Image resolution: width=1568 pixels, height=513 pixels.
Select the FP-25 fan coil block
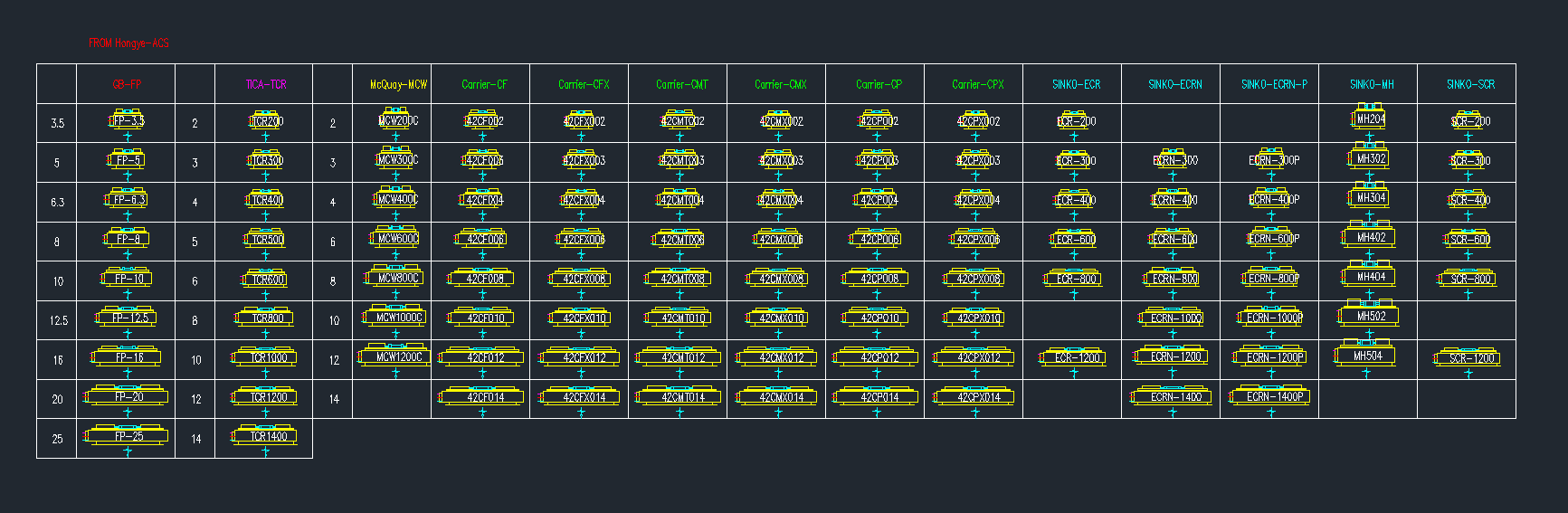tap(128, 436)
